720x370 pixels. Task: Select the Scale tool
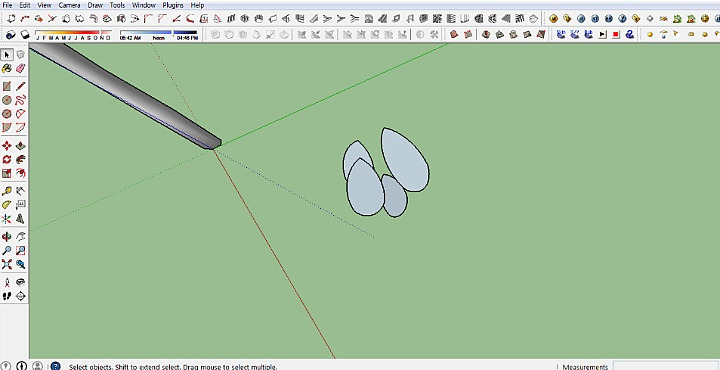[7, 173]
